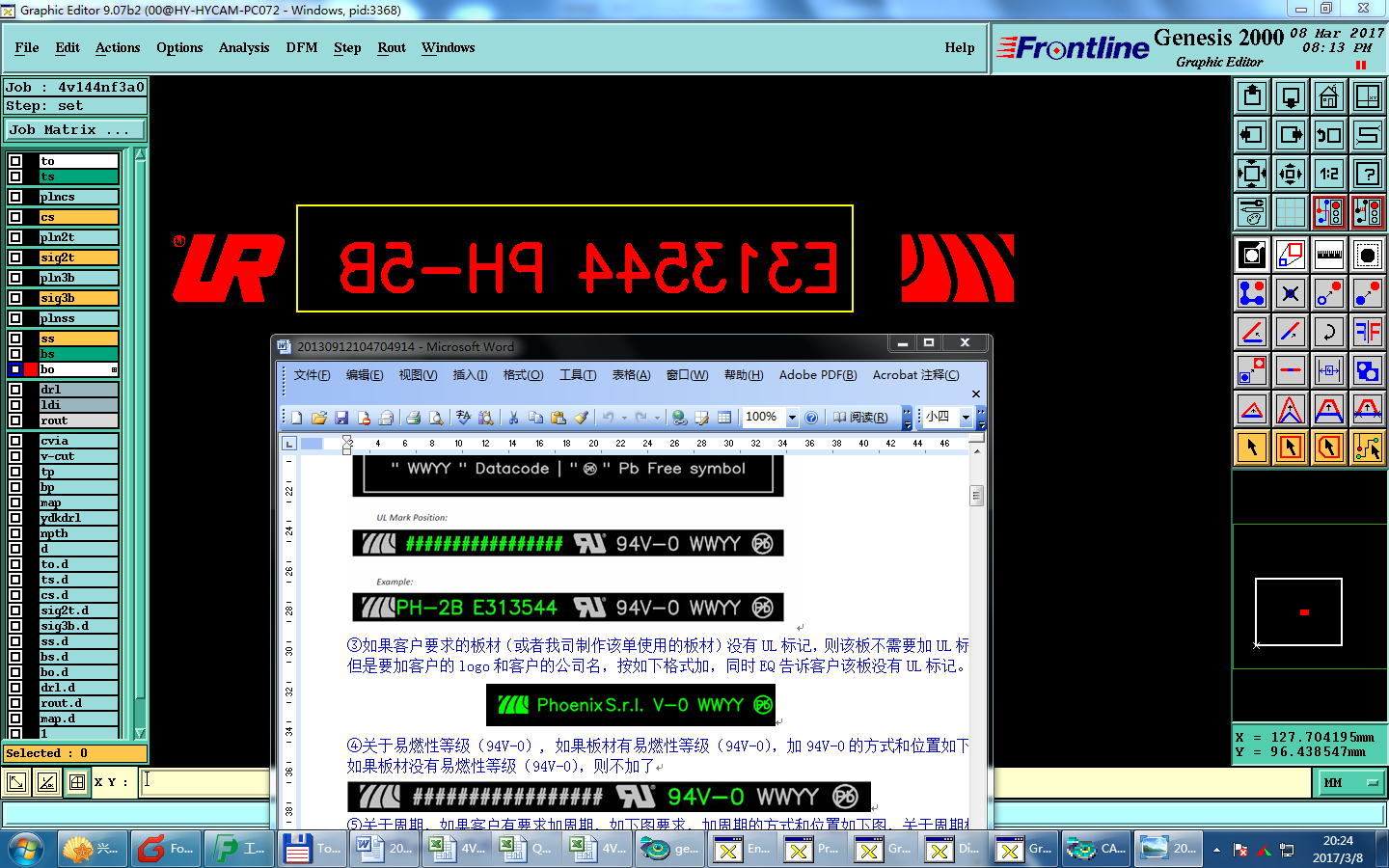Select the ruler measurement tool

1329,255
